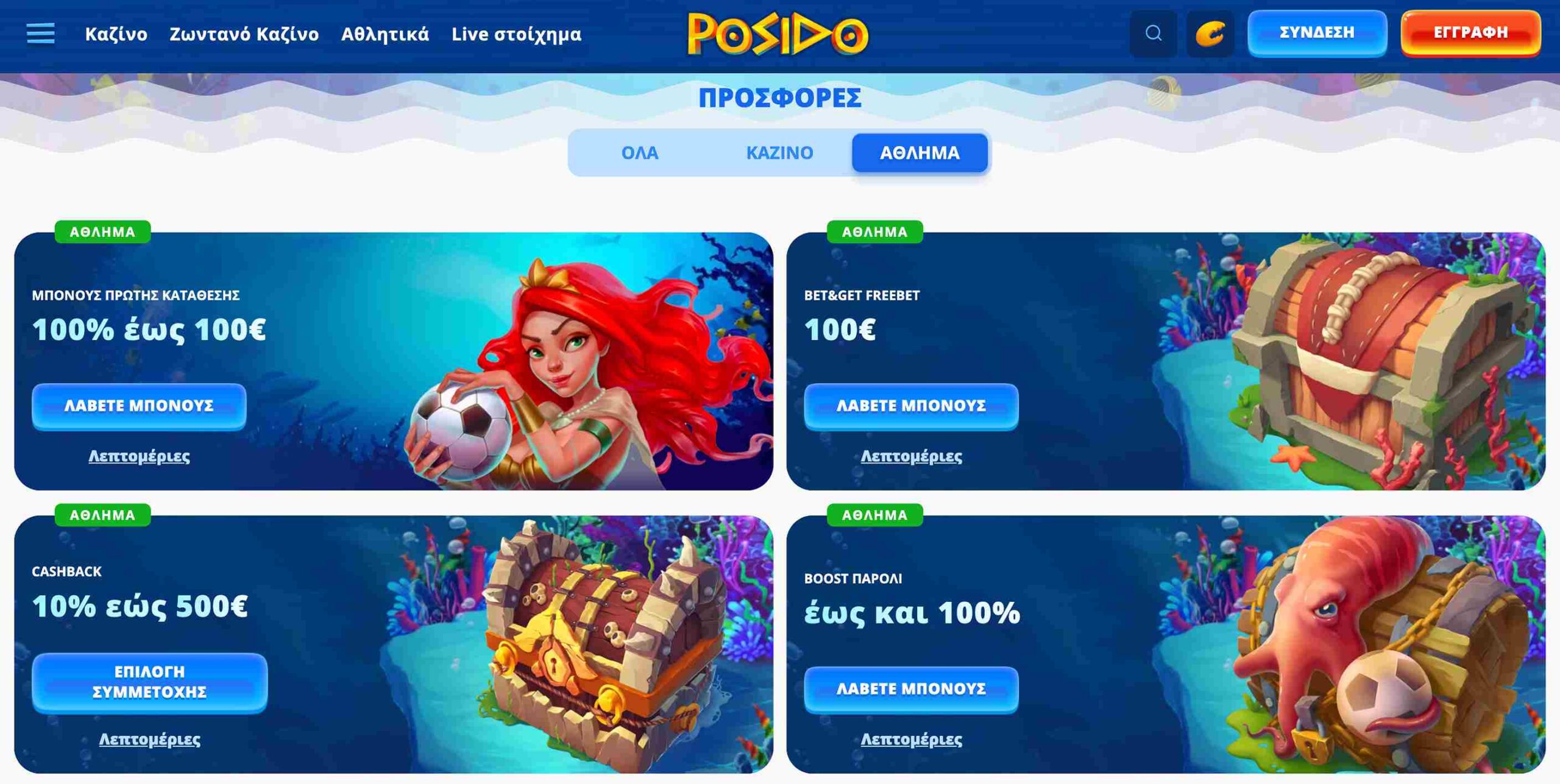Claim first deposit bonus ΛΑΒΕΤΕ ΜΠΟΝΟΥΣ
Viewport: 1560px width, 784px height.
(139, 406)
